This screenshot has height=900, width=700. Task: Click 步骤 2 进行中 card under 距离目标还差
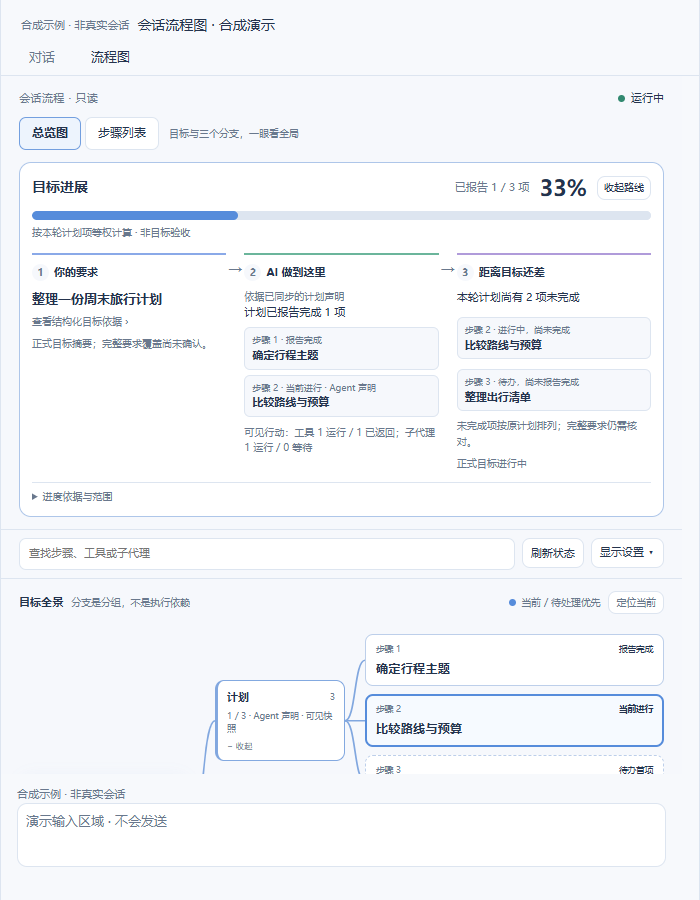click(554, 338)
